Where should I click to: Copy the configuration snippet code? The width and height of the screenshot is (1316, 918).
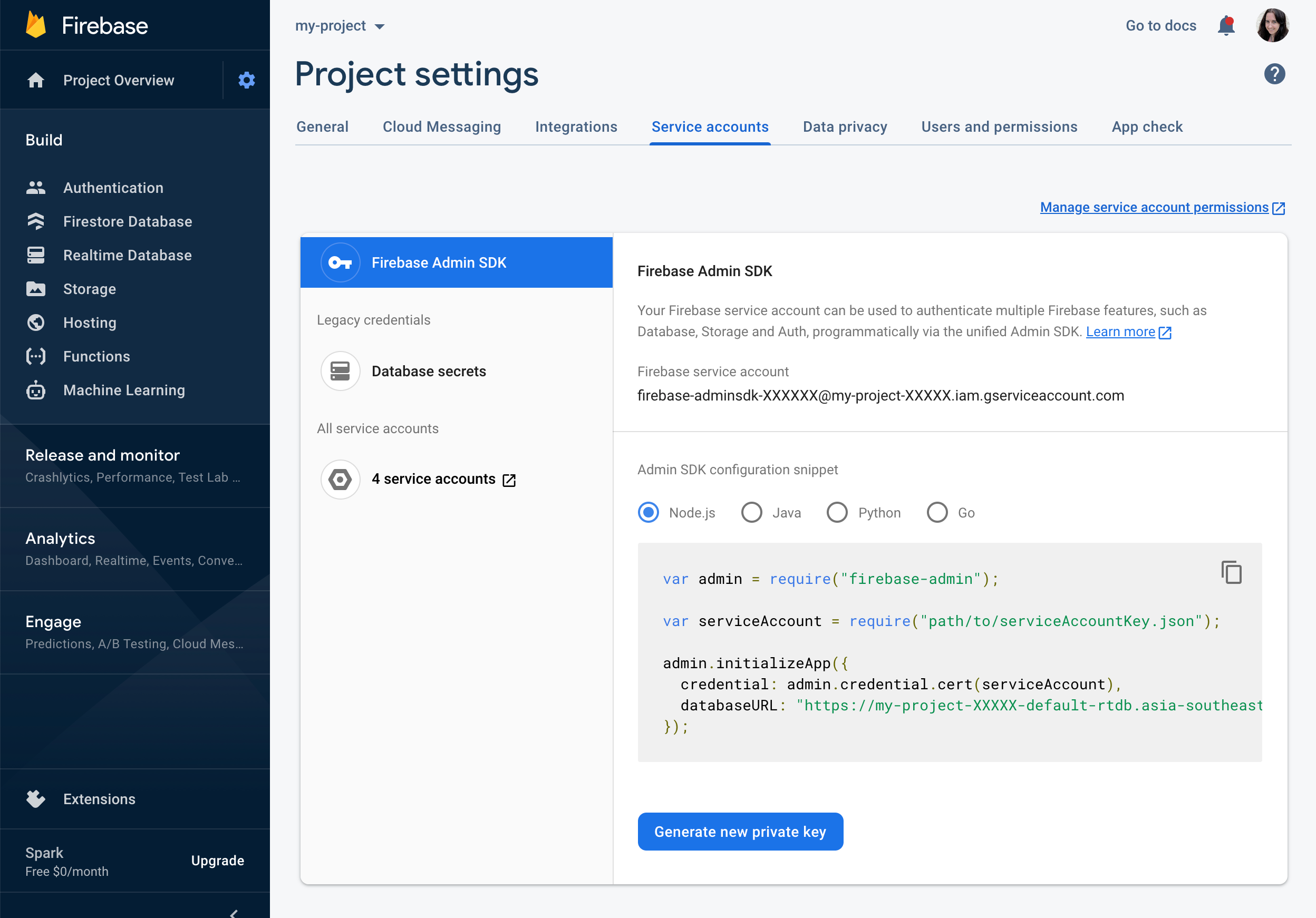[1231, 572]
